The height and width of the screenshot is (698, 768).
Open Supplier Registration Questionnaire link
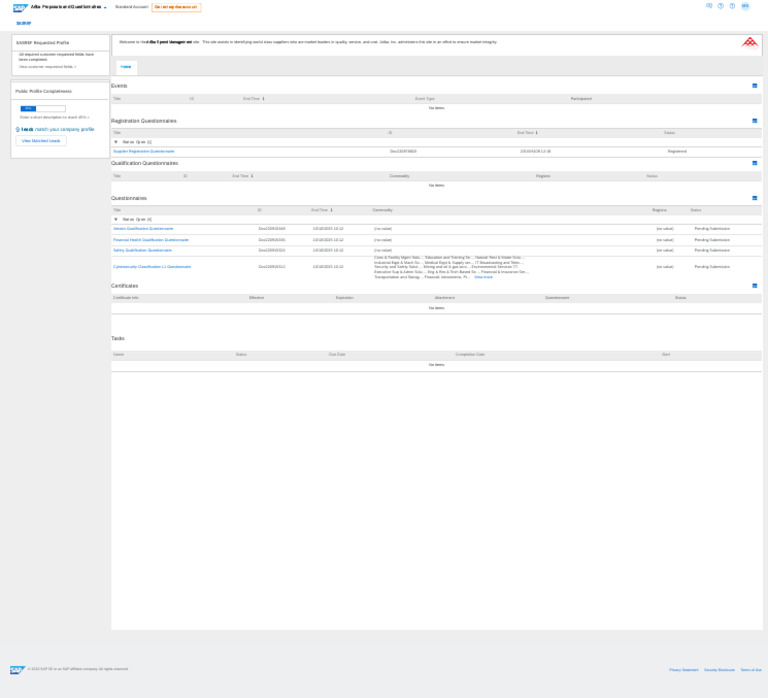(144, 151)
